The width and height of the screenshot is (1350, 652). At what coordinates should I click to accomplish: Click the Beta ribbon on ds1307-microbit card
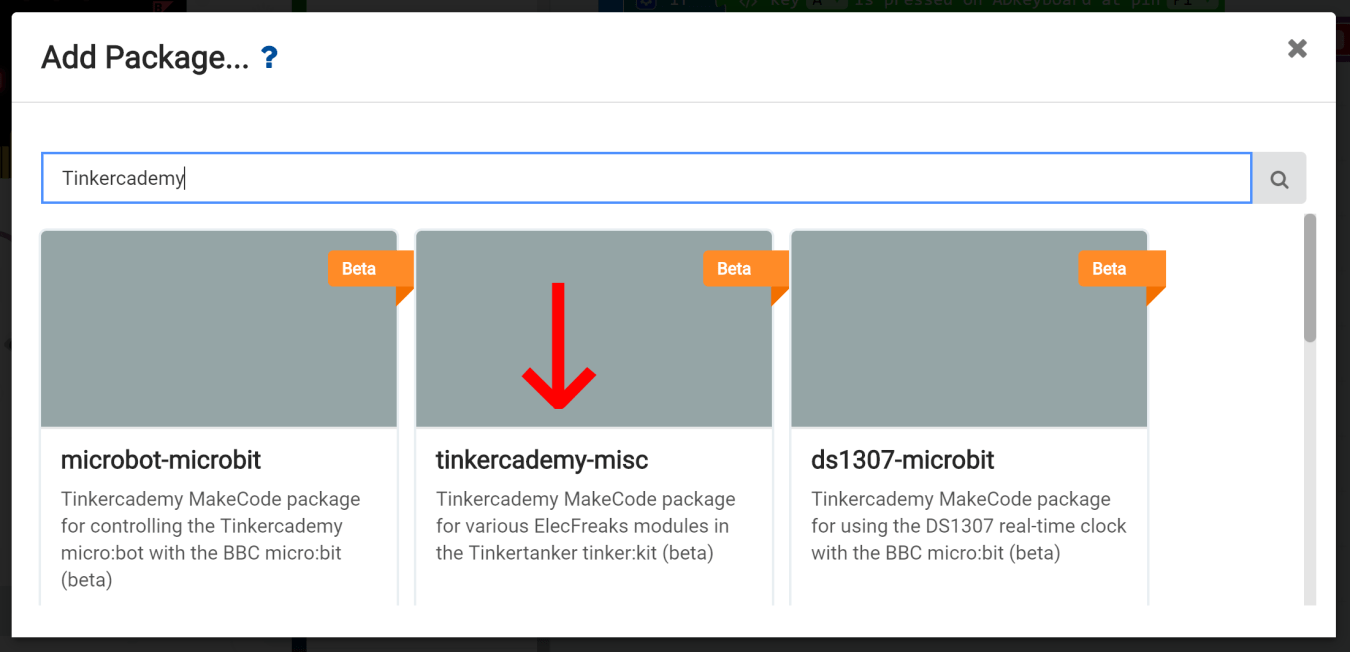pyautogui.click(x=1120, y=269)
